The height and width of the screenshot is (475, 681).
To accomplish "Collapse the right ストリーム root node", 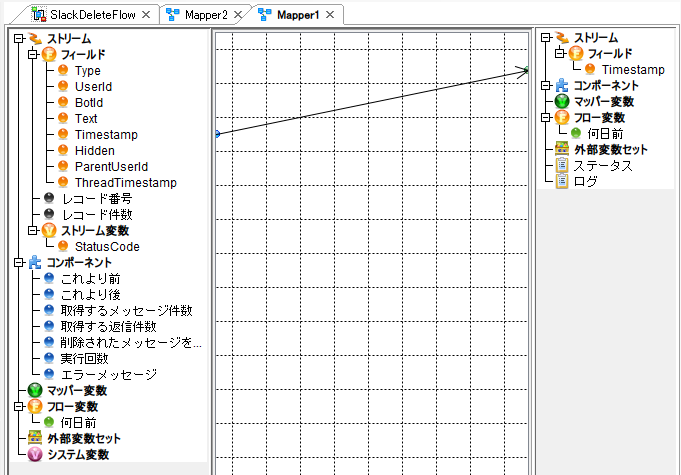I will point(545,38).
